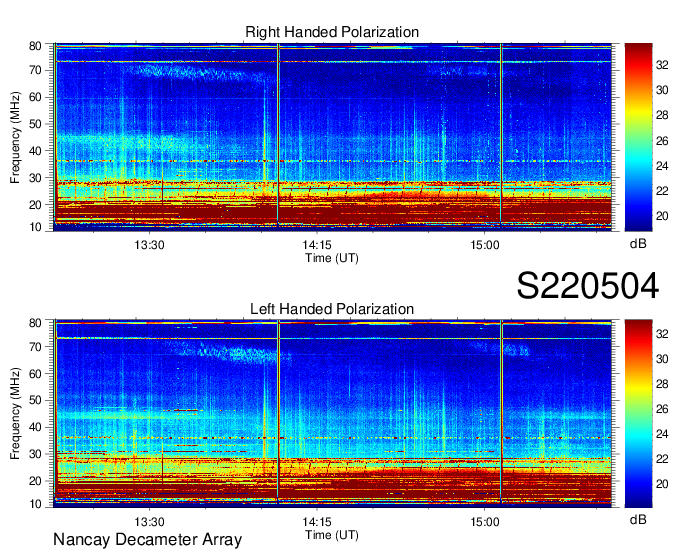Click the bottom plot's dB color scale bar
The height and width of the screenshot is (552, 680).
638,413
